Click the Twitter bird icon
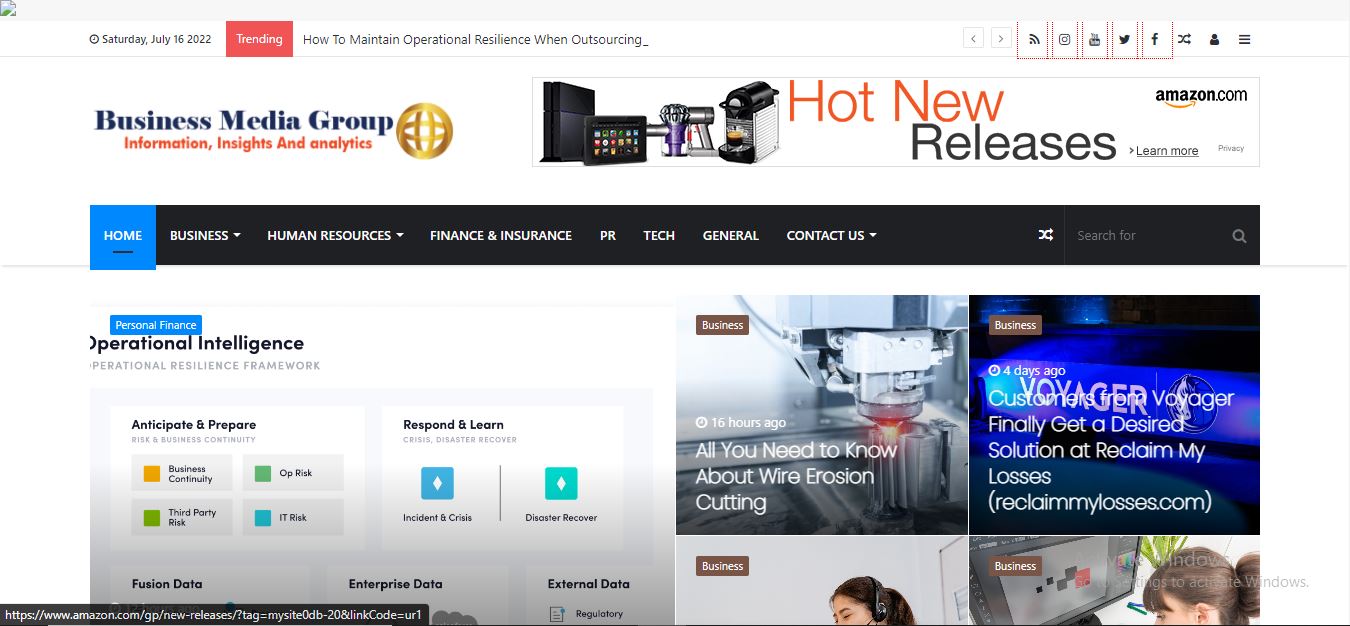The height and width of the screenshot is (626, 1350). [1125, 40]
